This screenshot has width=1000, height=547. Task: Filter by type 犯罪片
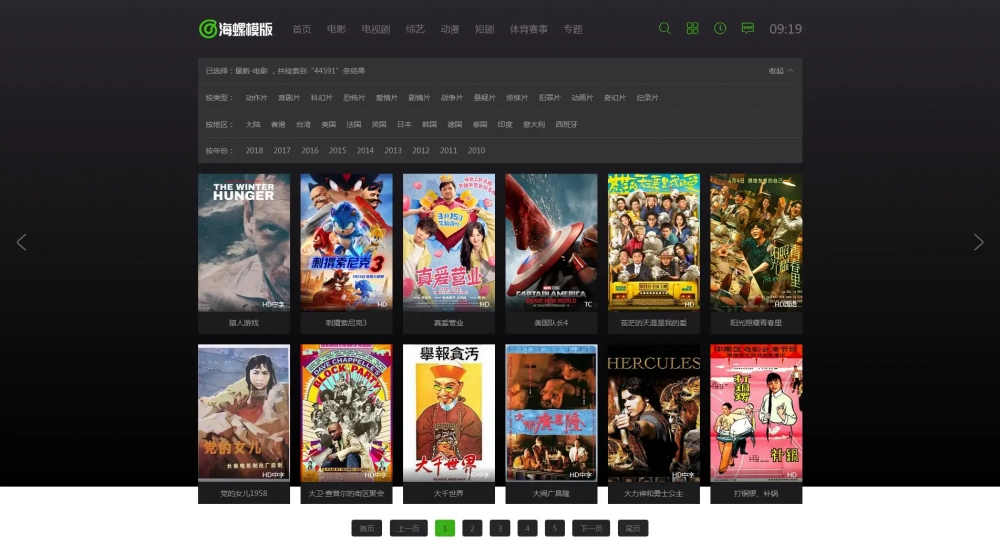tap(549, 98)
